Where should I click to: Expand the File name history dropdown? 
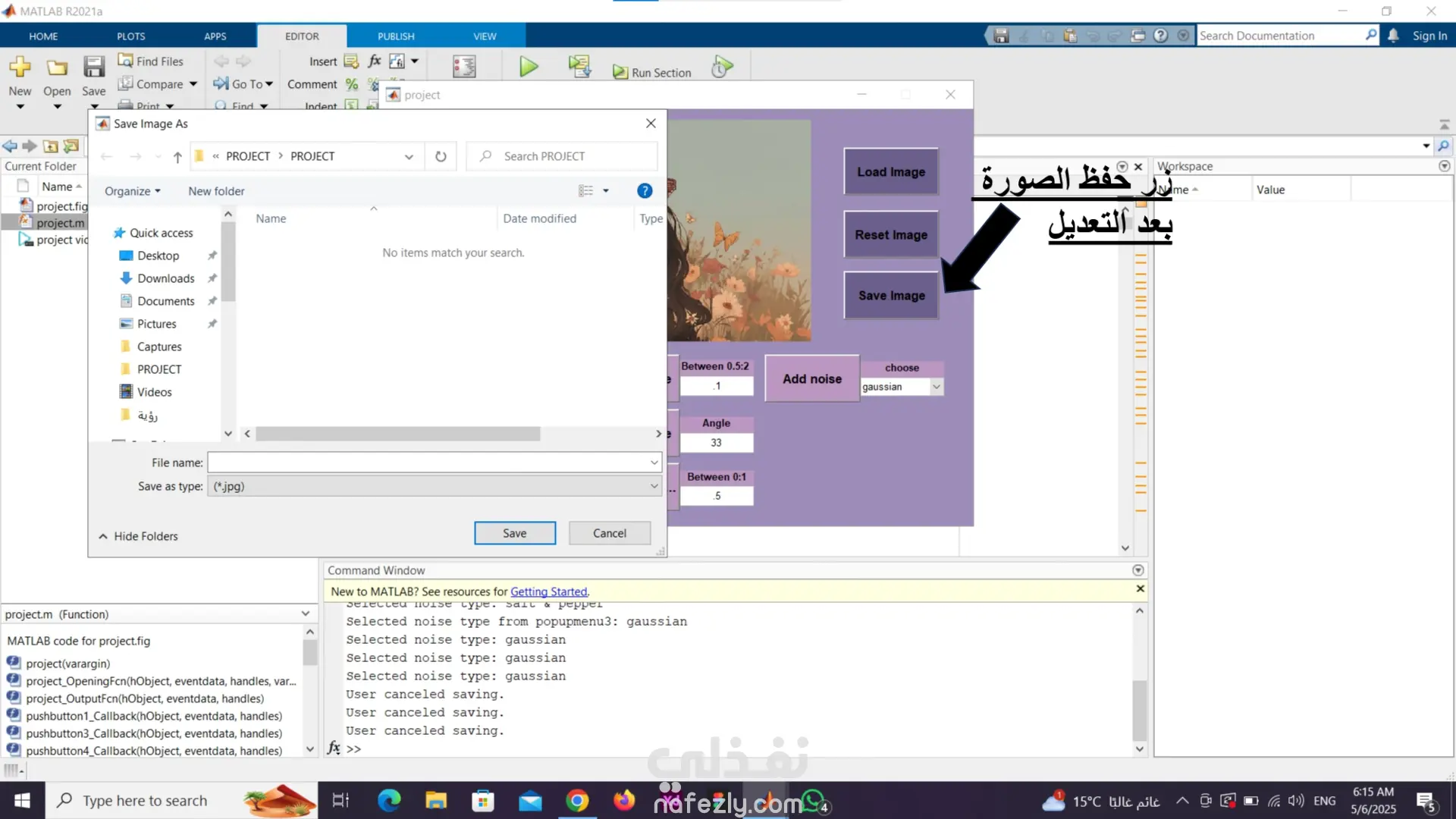tap(654, 463)
